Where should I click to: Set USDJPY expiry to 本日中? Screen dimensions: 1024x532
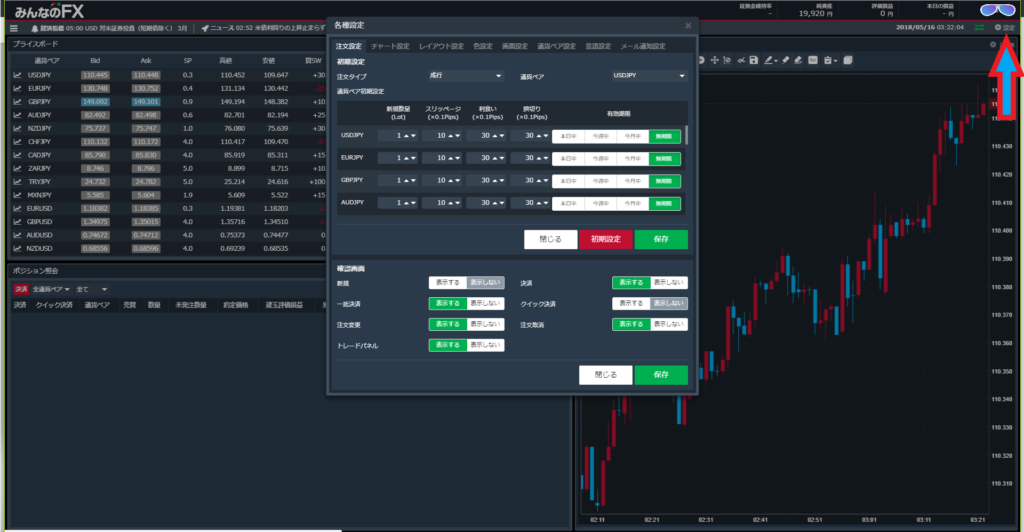click(568, 136)
